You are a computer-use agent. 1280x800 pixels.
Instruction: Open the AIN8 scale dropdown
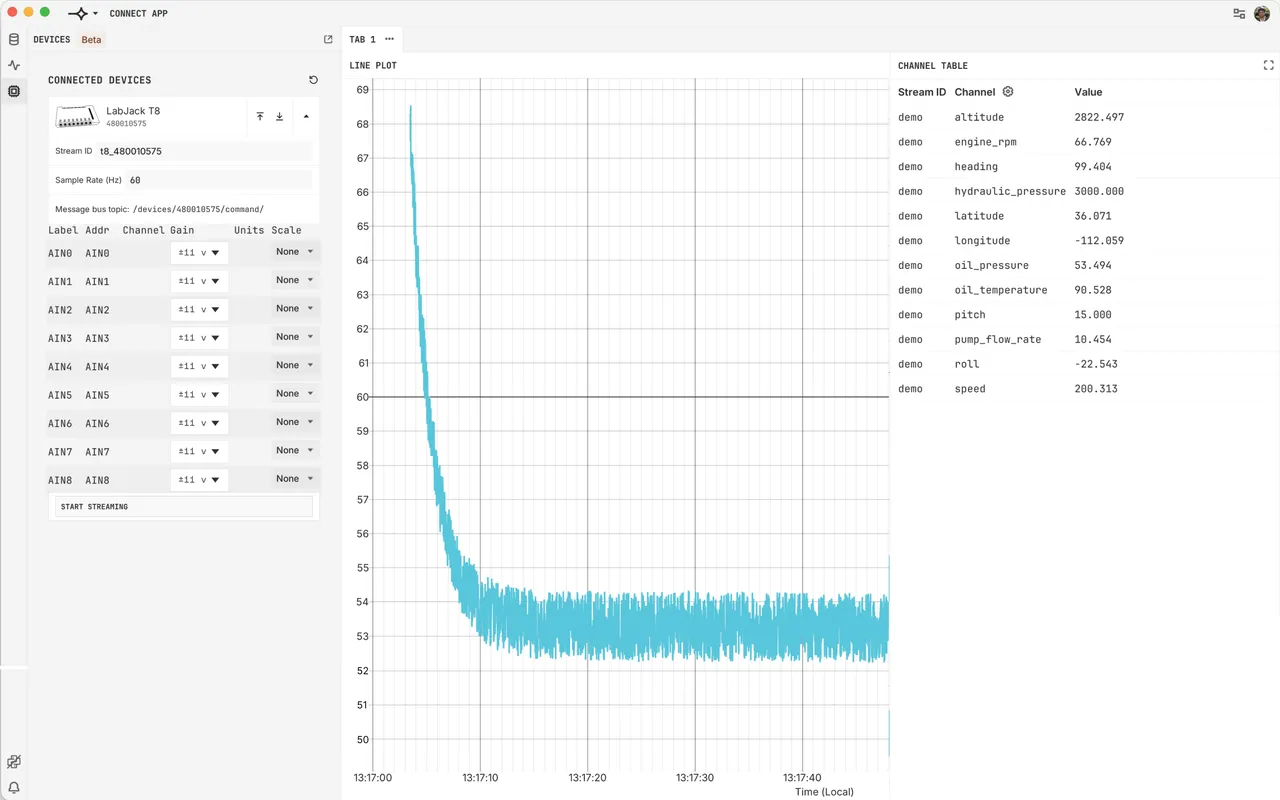pos(295,479)
